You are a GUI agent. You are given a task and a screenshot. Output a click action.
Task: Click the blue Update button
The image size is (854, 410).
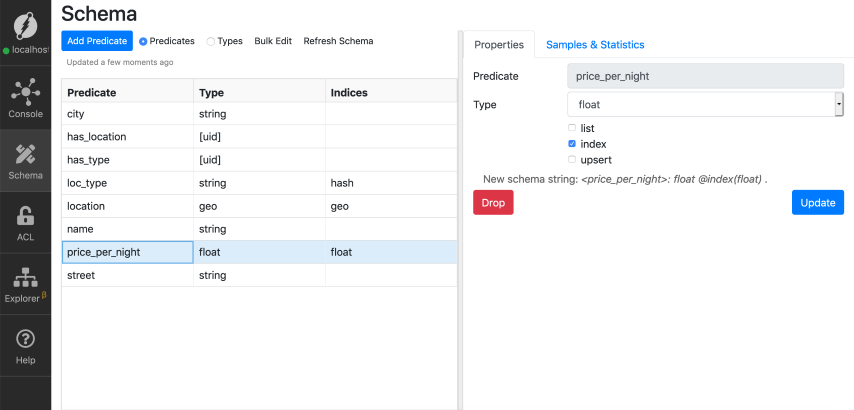[817, 203]
